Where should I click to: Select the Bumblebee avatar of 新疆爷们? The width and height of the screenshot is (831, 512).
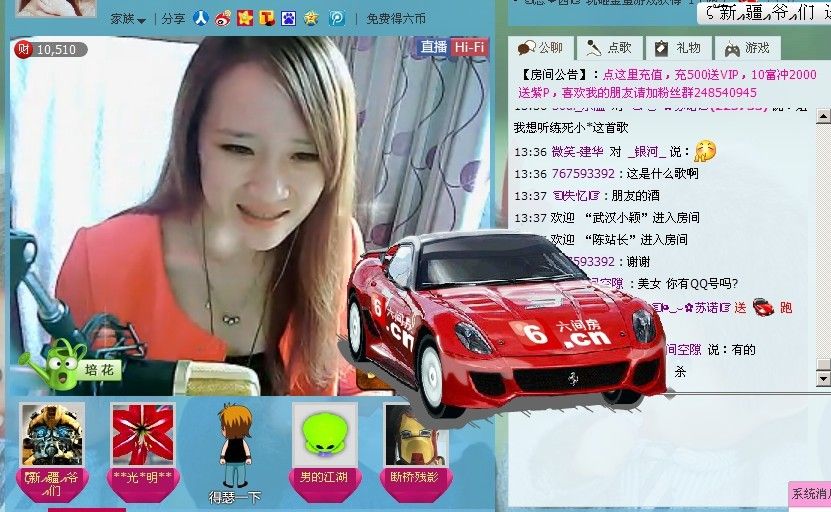[51, 434]
